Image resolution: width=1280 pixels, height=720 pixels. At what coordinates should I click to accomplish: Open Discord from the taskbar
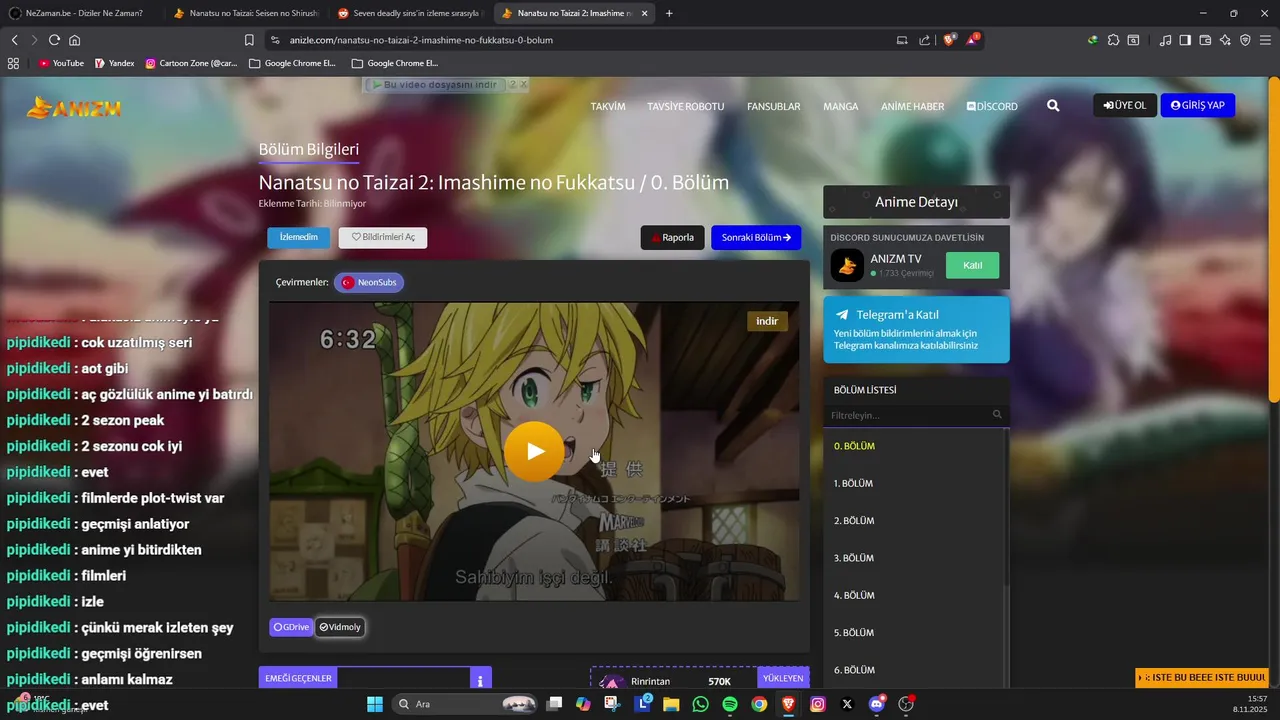pyautogui.click(x=877, y=704)
